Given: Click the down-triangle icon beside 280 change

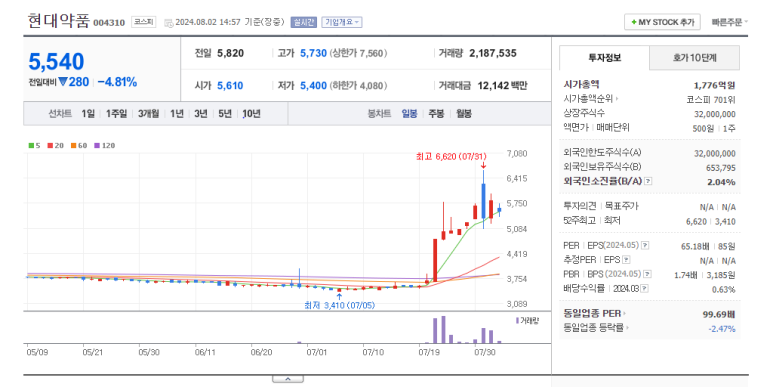Looking at the screenshot, I should (x=63, y=82).
